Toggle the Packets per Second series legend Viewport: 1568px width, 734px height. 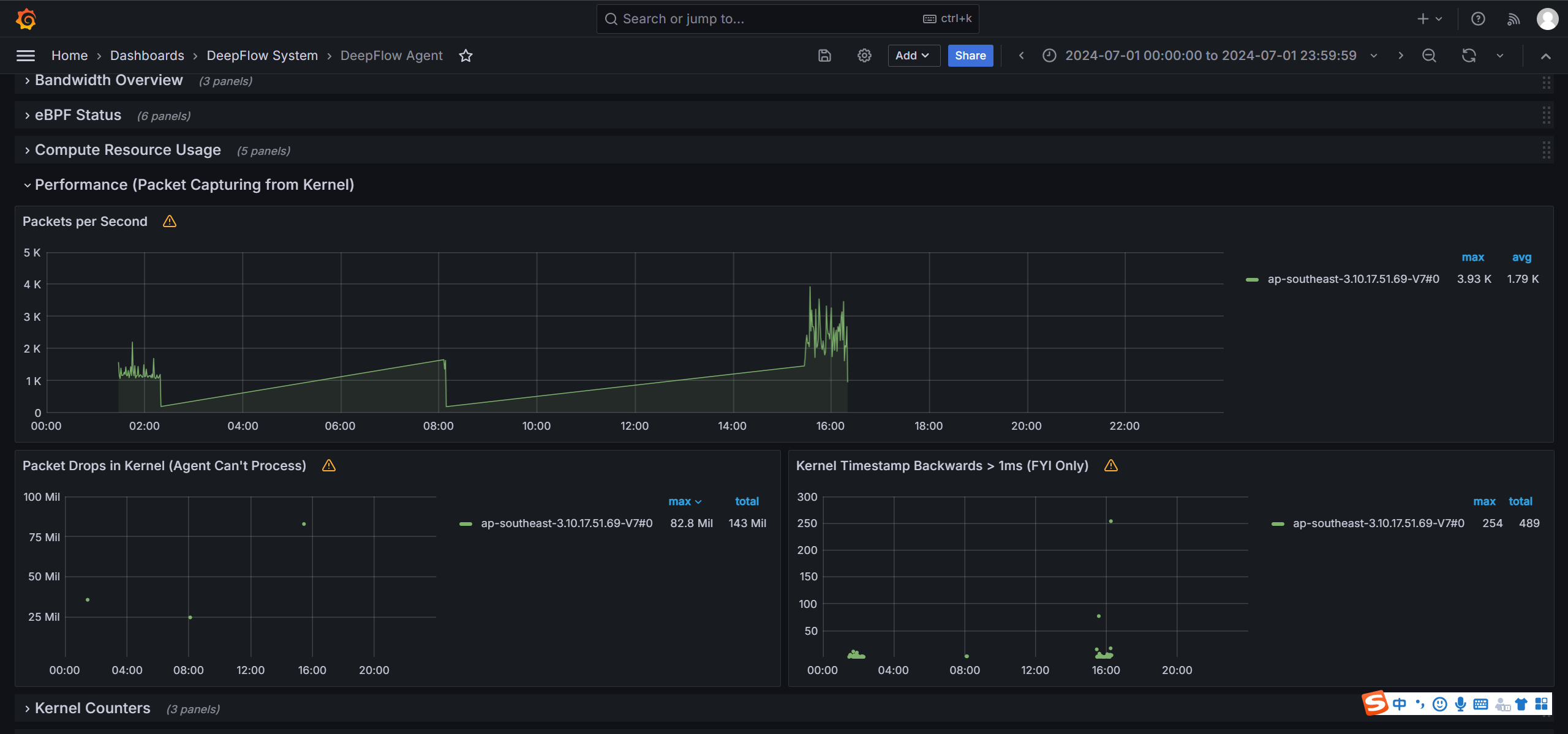tap(1353, 279)
